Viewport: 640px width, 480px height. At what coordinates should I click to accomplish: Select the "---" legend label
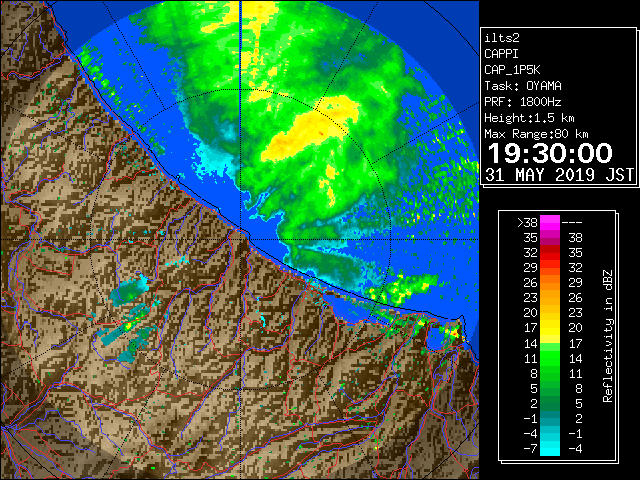(572, 223)
